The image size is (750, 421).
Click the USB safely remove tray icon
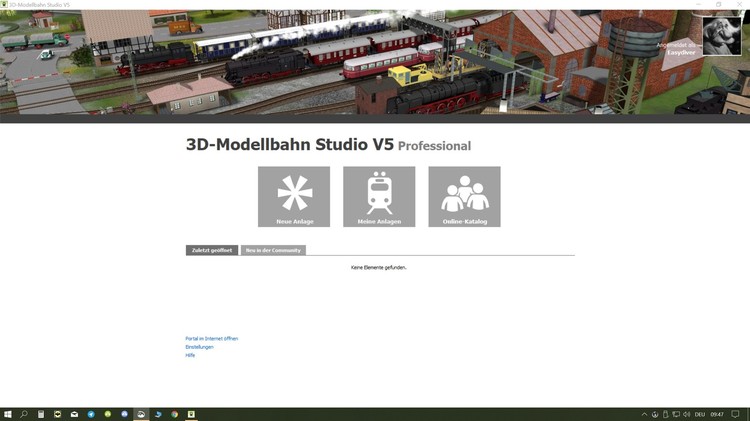pyautogui.click(x=665, y=414)
